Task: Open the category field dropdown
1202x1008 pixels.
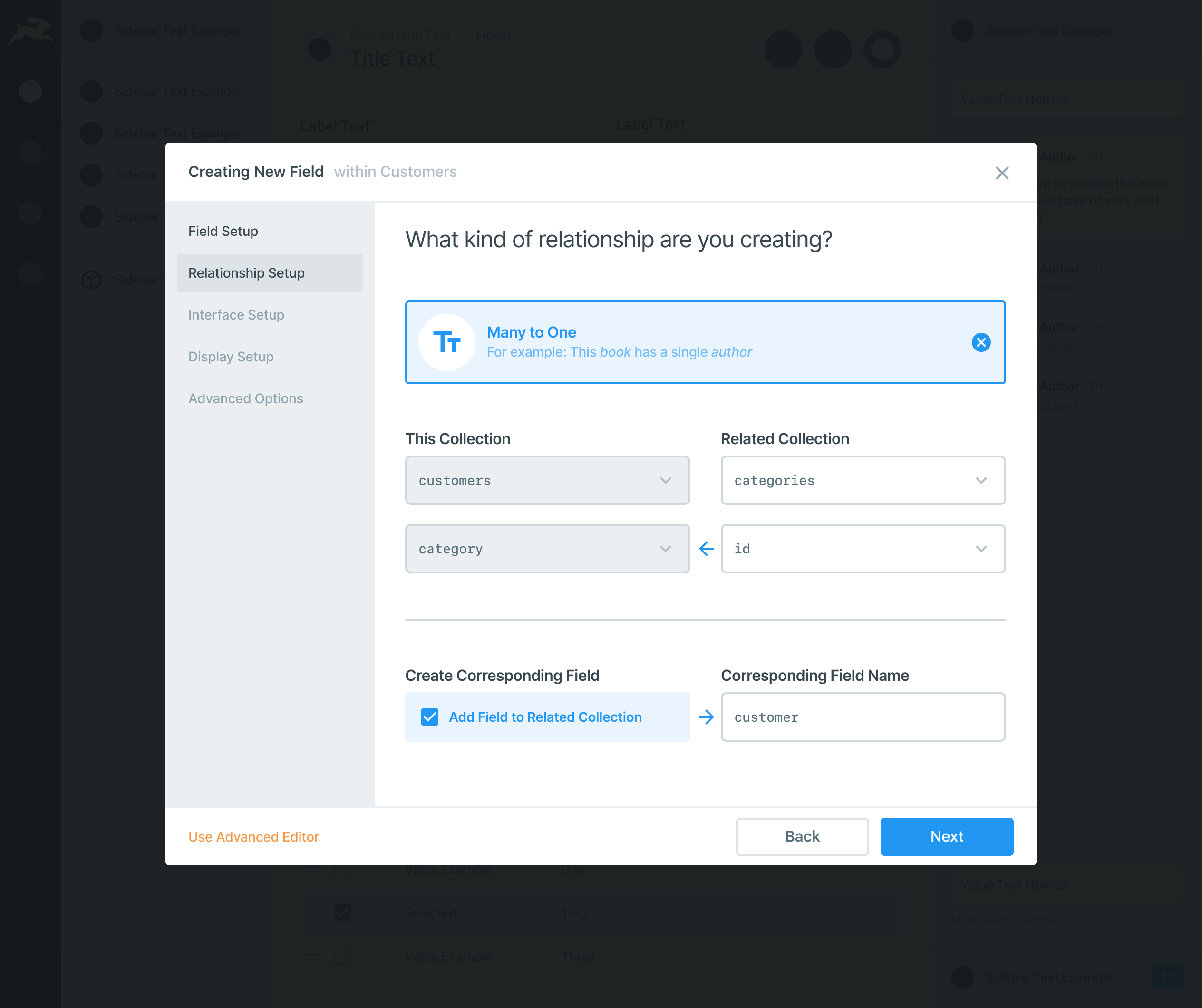Action: 547,549
